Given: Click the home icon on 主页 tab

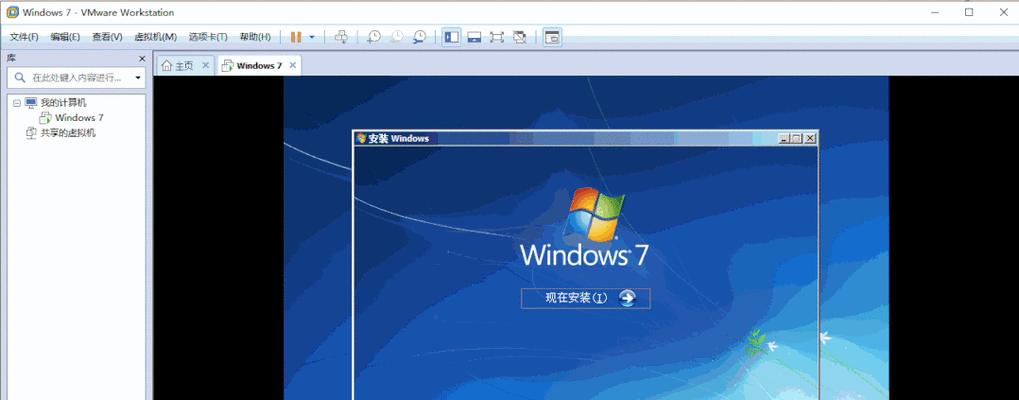Looking at the screenshot, I should (166, 66).
